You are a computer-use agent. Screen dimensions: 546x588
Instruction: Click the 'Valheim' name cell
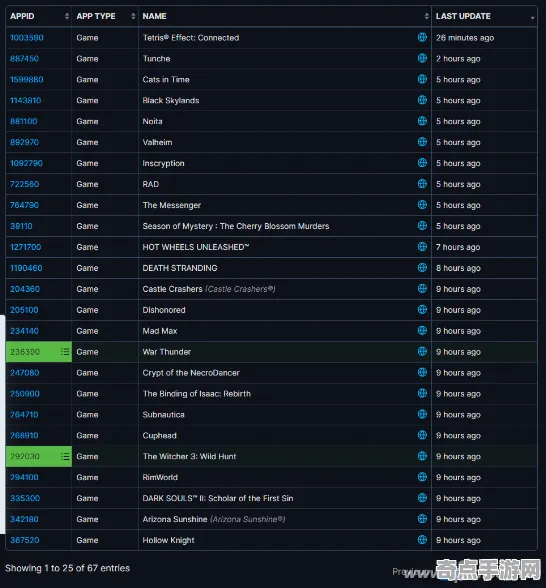285,142
